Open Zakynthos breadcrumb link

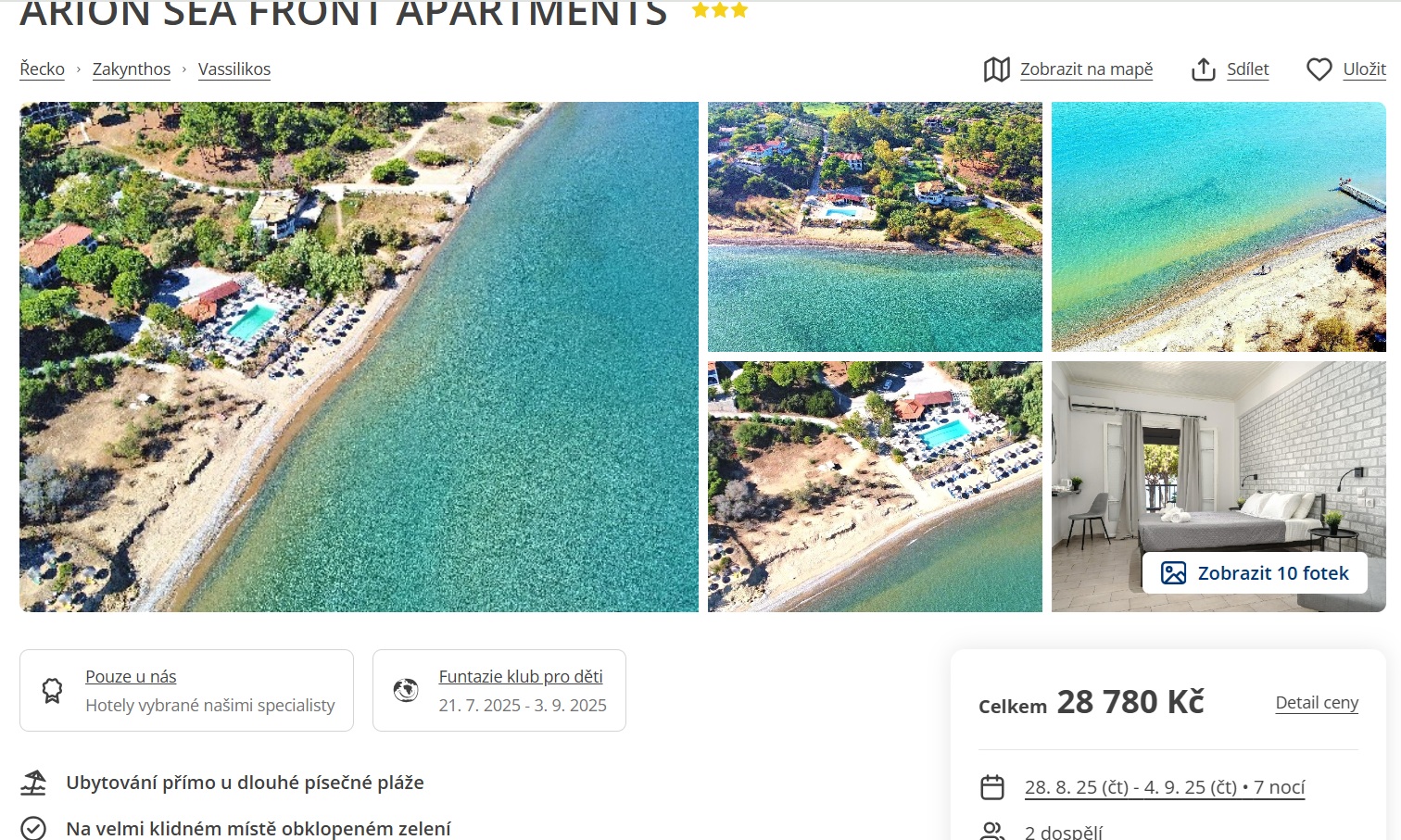tap(132, 69)
